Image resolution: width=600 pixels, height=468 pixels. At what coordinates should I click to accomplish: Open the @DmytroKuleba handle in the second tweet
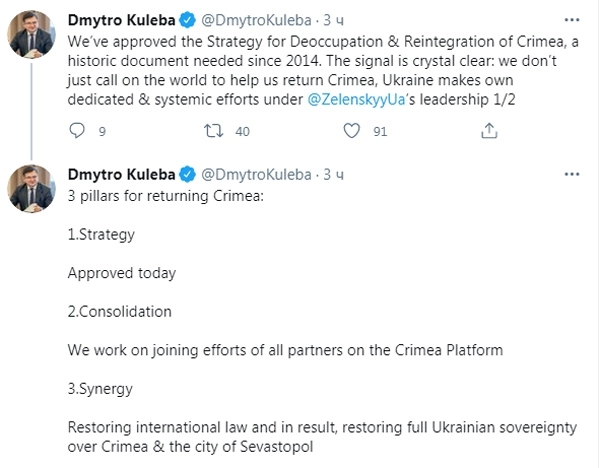click(x=251, y=174)
